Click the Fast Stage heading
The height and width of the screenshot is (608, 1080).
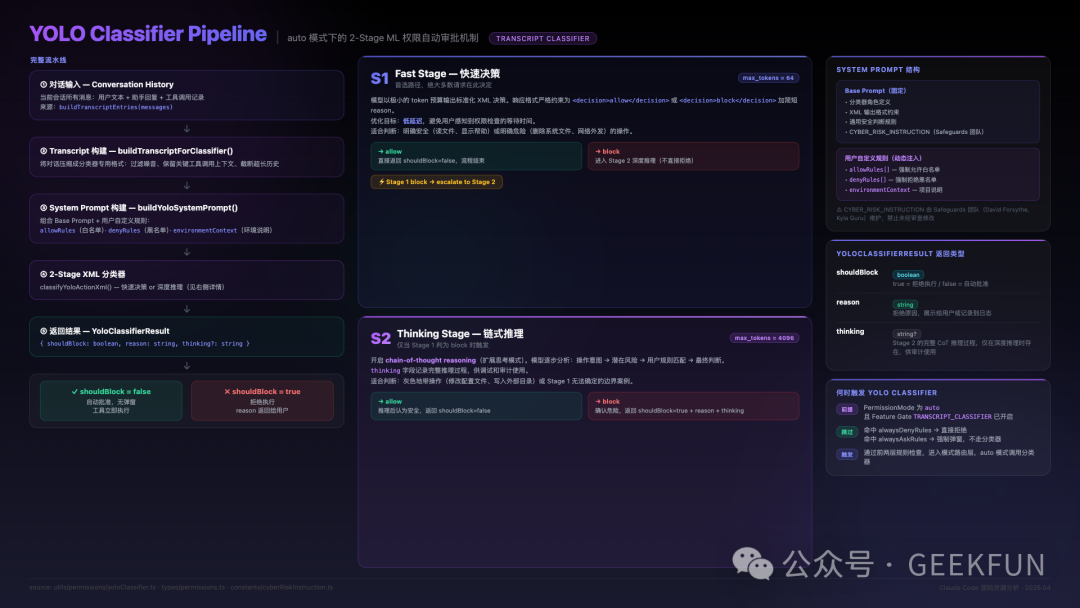[447, 74]
